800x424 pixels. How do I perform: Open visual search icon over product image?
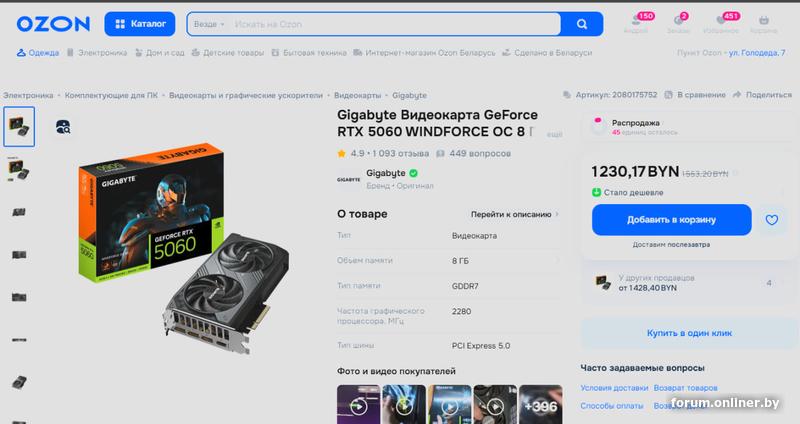coord(63,127)
